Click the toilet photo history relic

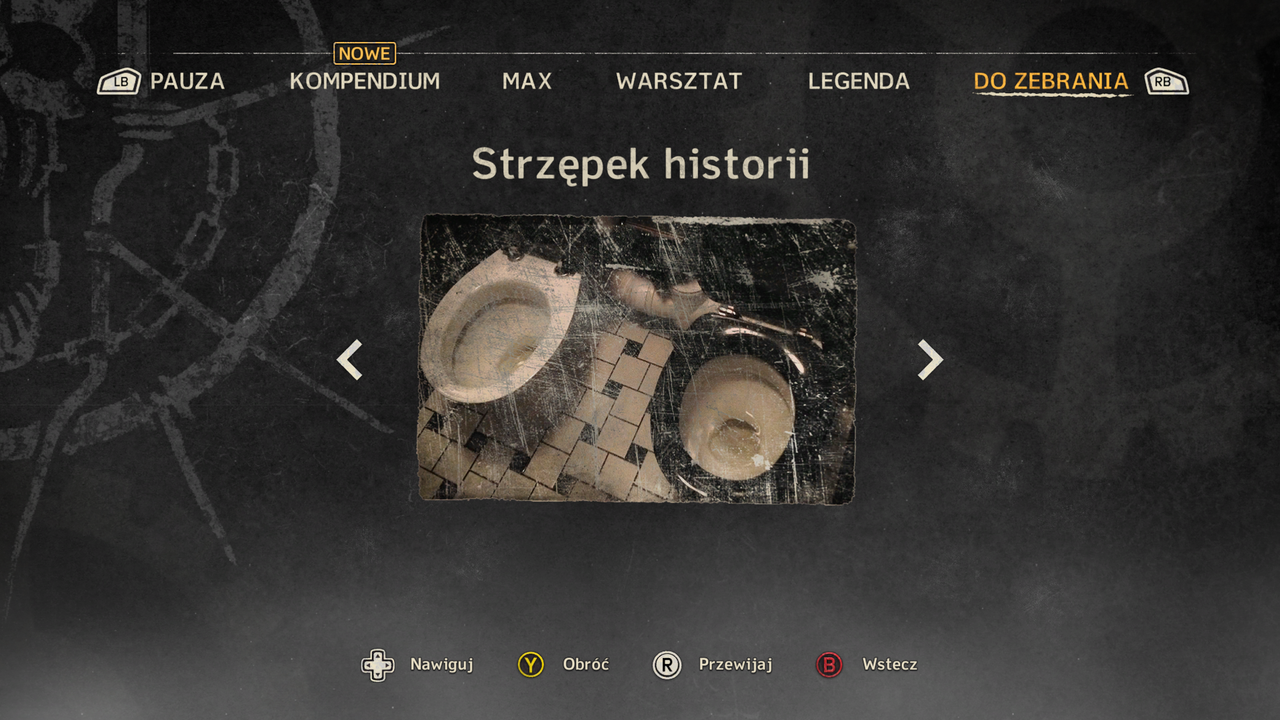637,359
